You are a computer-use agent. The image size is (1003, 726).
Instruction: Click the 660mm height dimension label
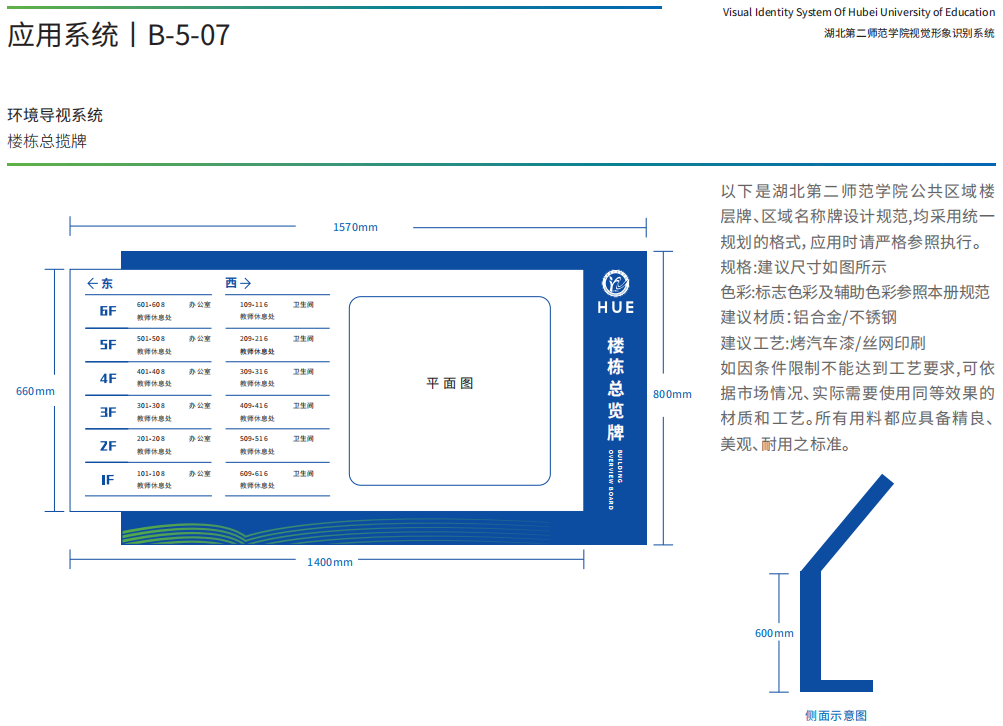[35, 390]
